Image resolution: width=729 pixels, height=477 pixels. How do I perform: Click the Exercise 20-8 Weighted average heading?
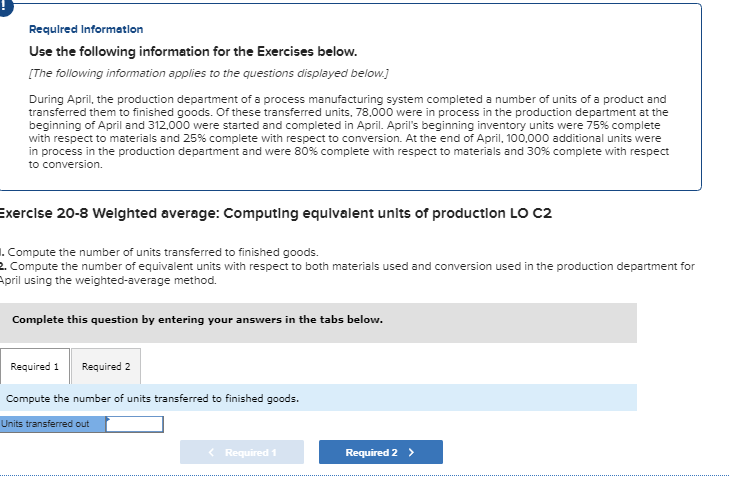tap(275, 213)
